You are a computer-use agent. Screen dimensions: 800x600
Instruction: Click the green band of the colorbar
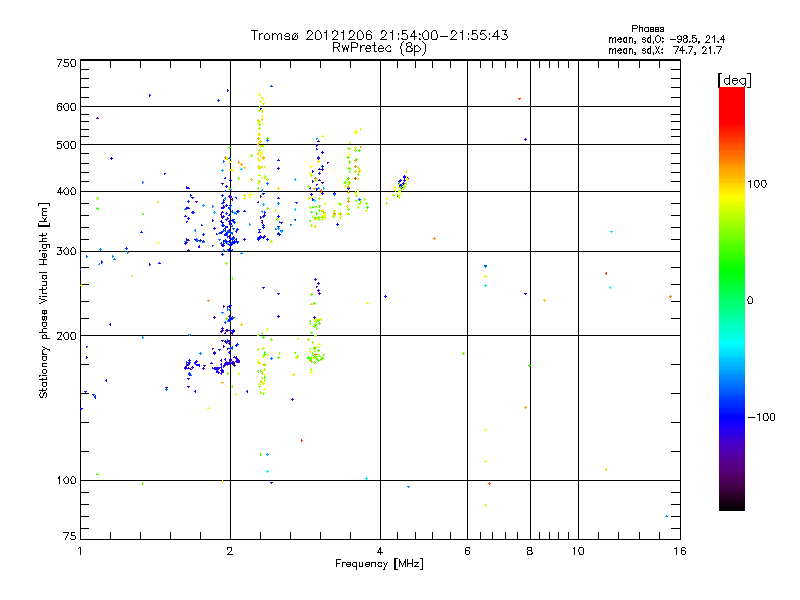pyautogui.click(x=732, y=270)
